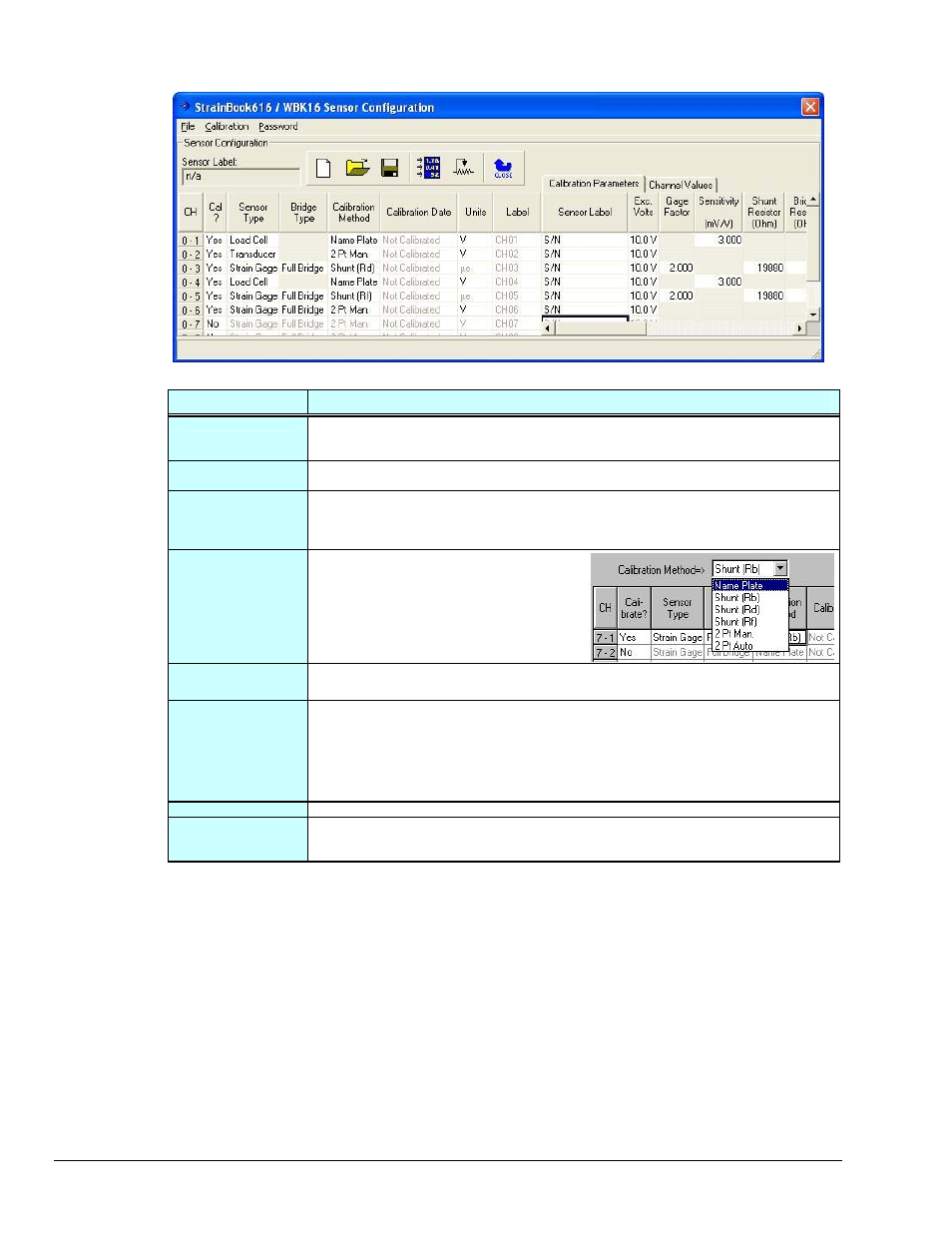Choose Name Plate from calibration method list
Viewport: 952px width, 1233px height.
749,586
